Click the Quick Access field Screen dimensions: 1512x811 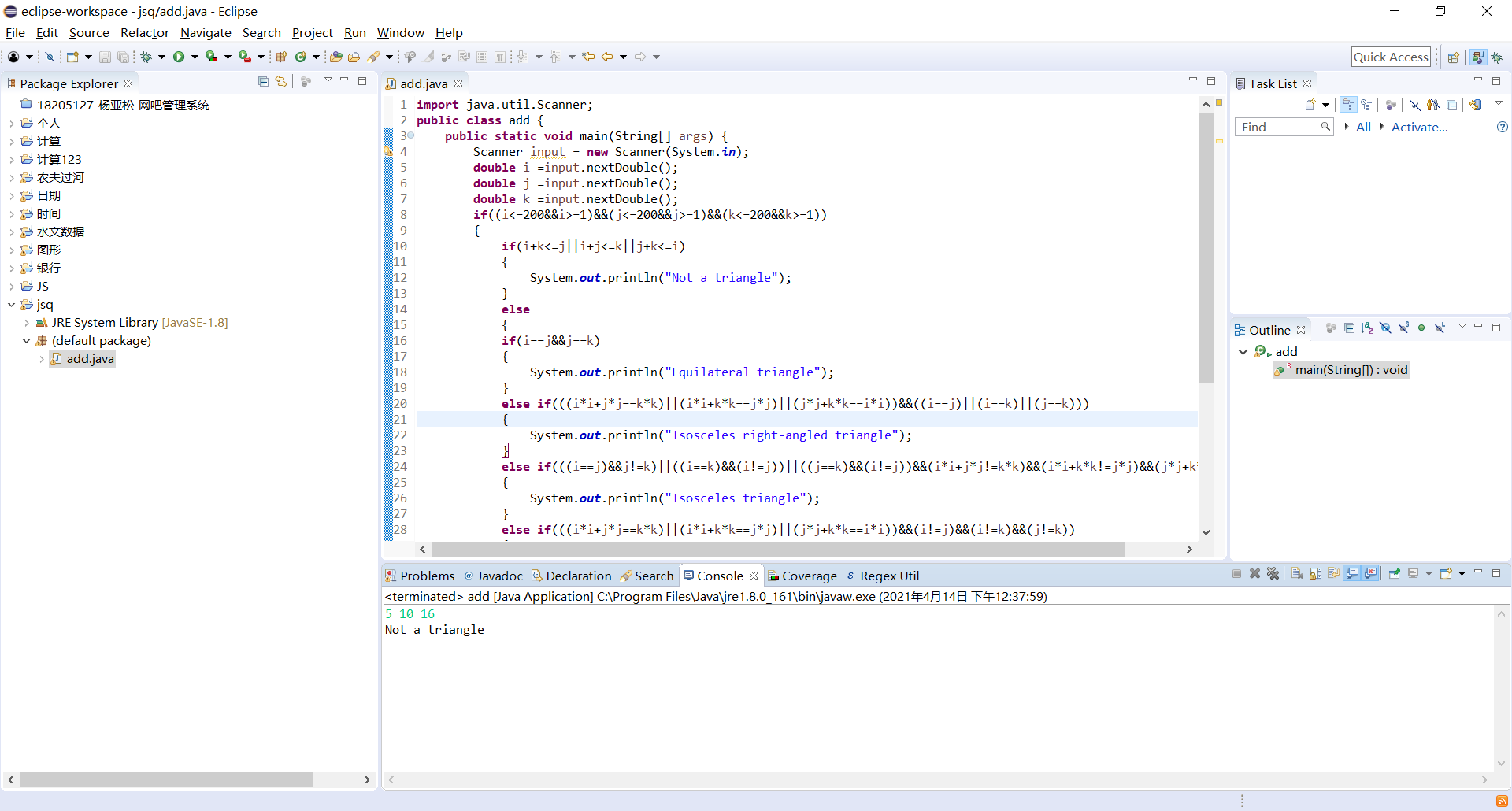(x=1391, y=57)
